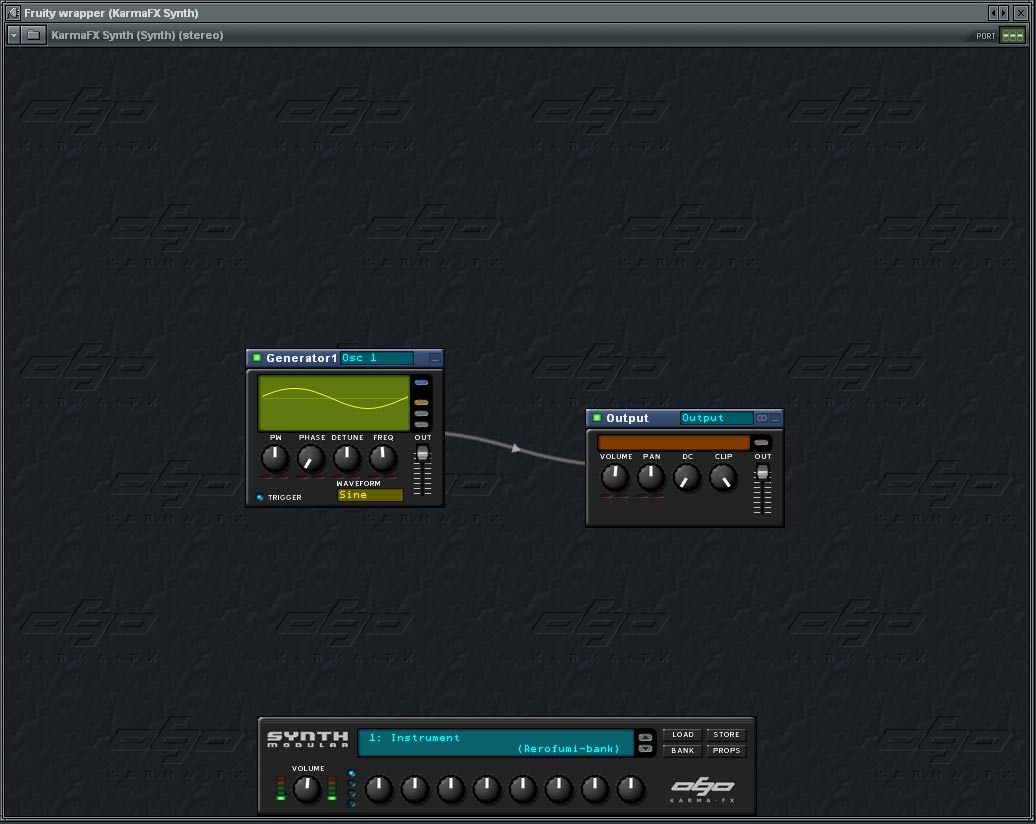
Task: Toggle the Output module green enable LED
Action: [x=597, y=418]
